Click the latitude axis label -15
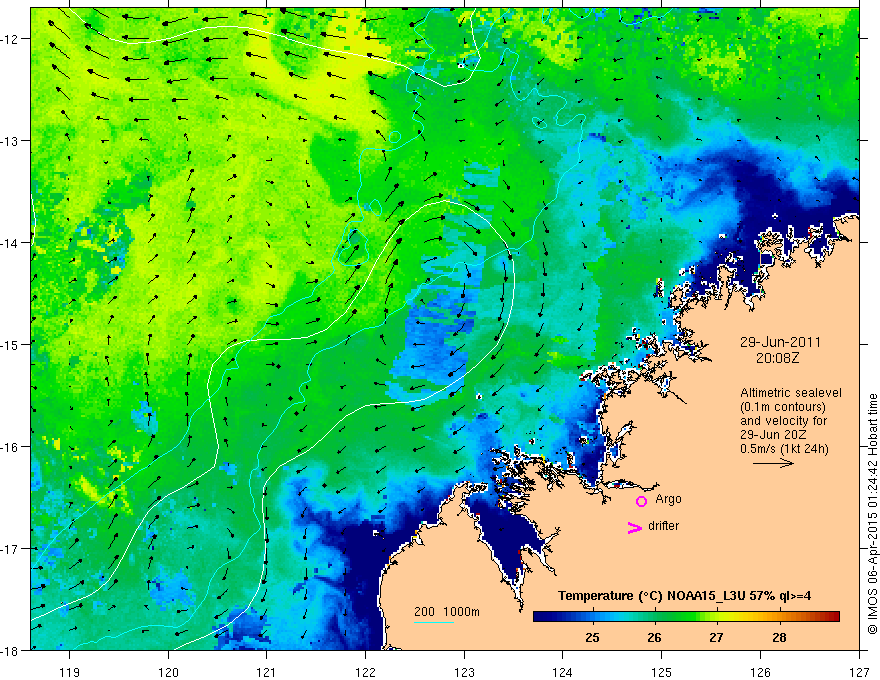Image resolution: width=880 pixels, height=680 pixels. click(x=10, y=345)
